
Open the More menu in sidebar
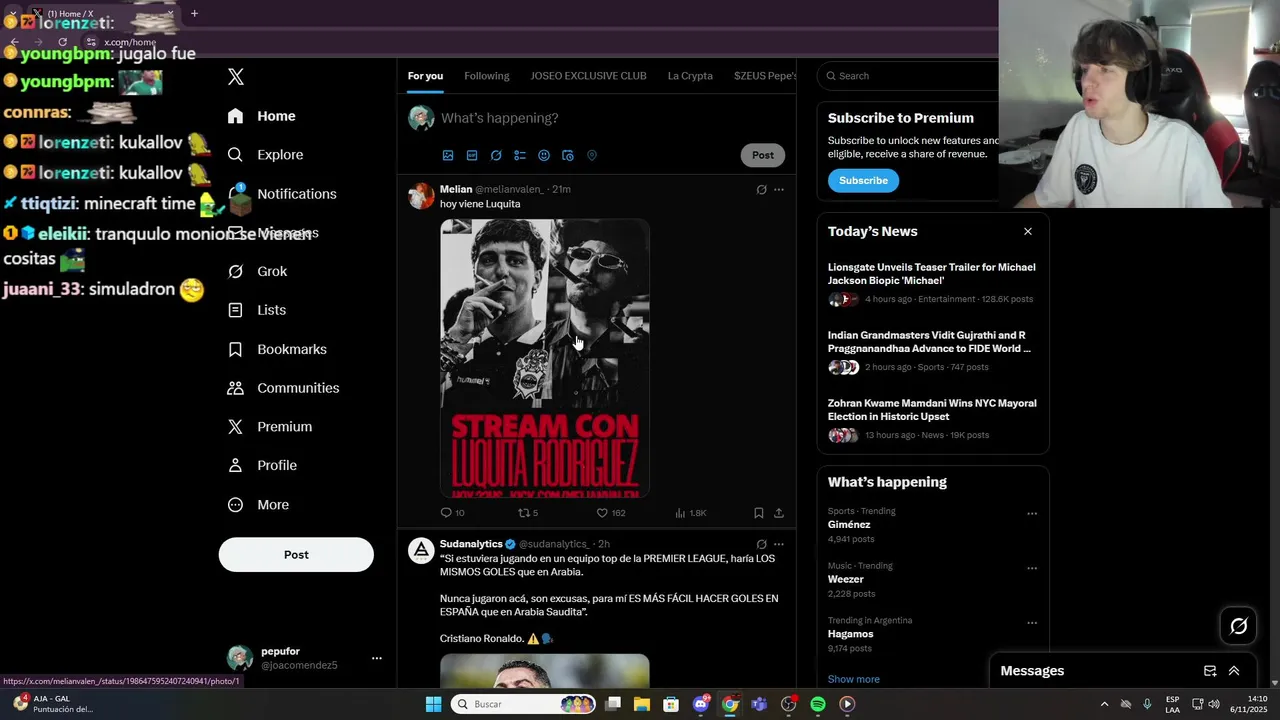click(x=259, y=505)
